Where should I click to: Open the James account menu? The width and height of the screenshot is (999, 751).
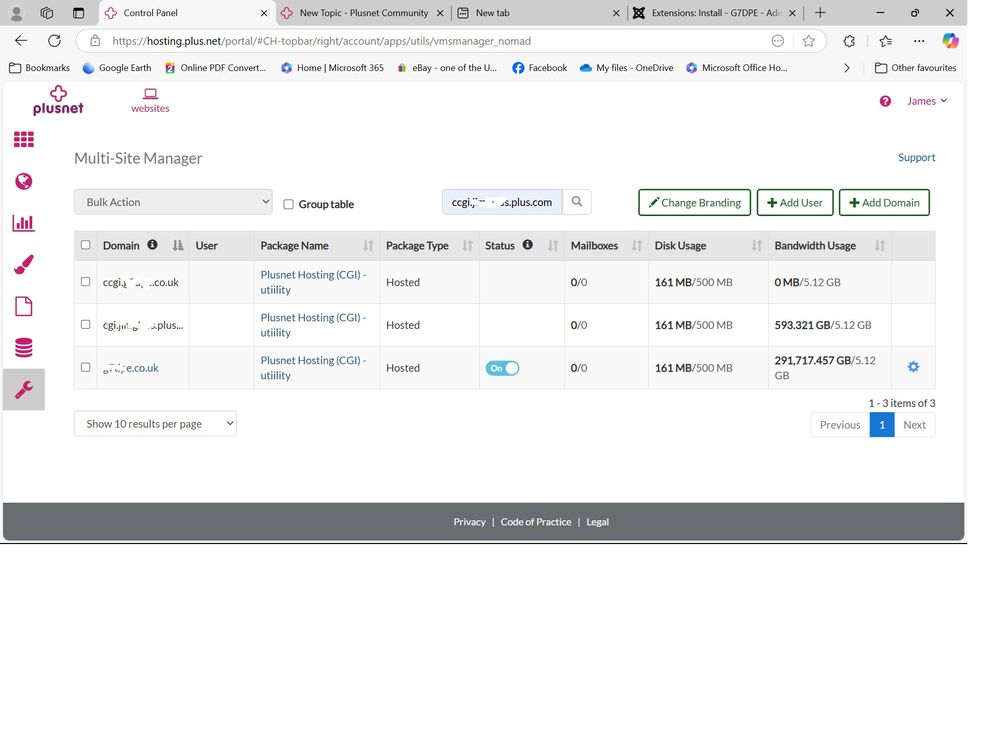point(926,101)
